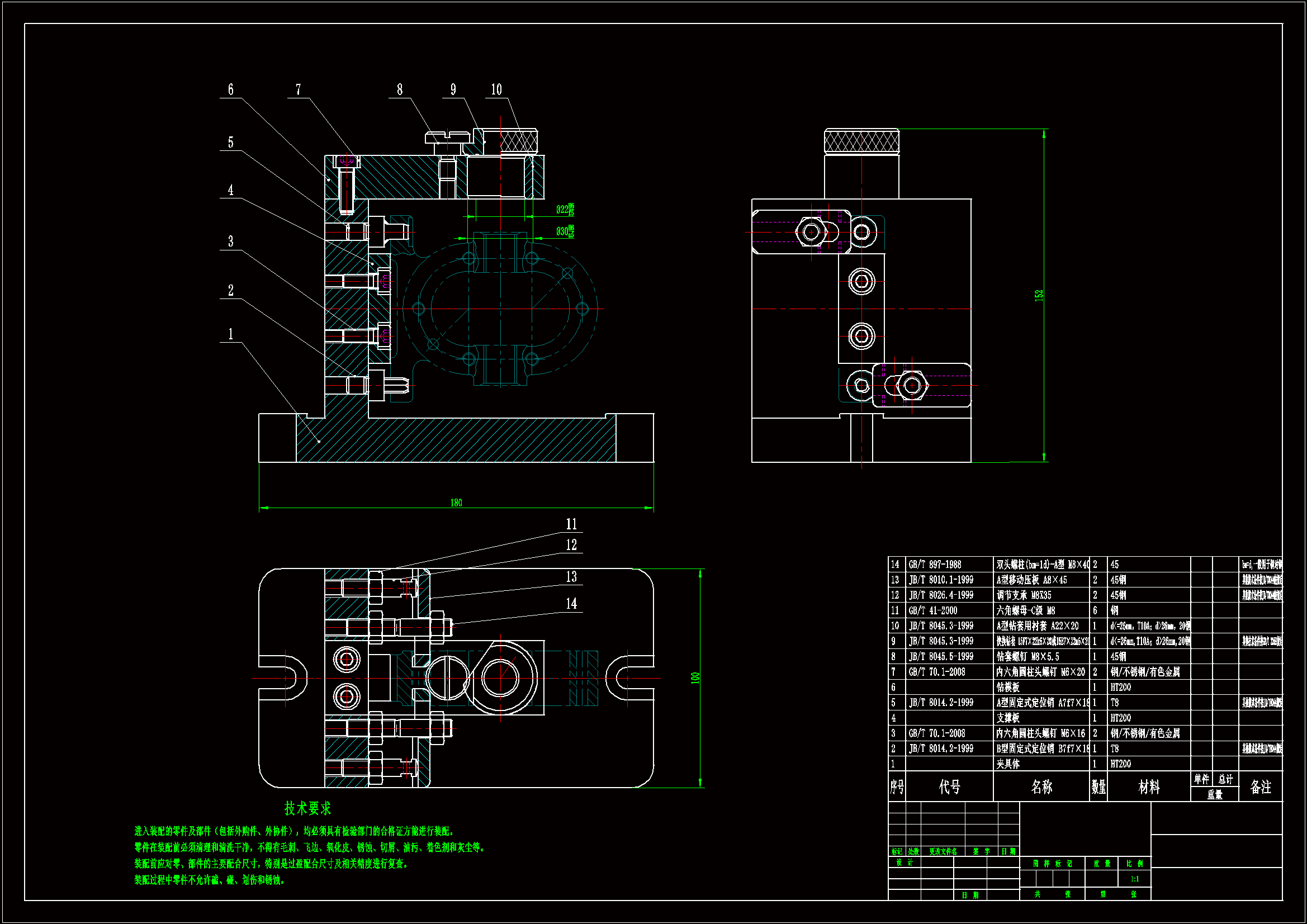This screenshot has height=924, width=1307.
Task: Select the 名称 column header cell
Action: tap(1041, 787)
